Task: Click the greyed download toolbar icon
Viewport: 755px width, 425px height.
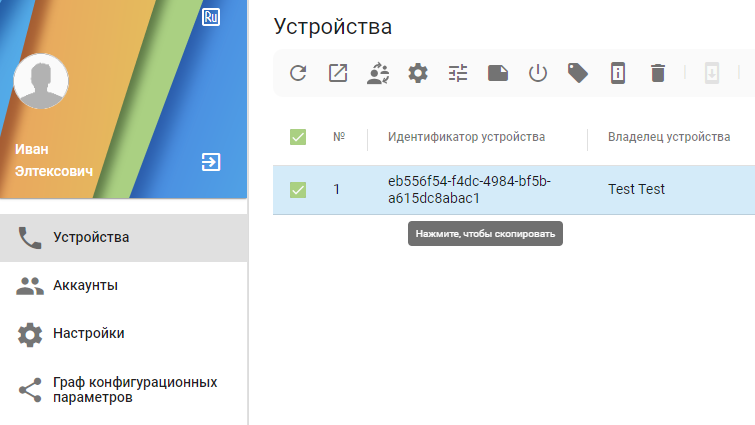Action: coord(712,74)
